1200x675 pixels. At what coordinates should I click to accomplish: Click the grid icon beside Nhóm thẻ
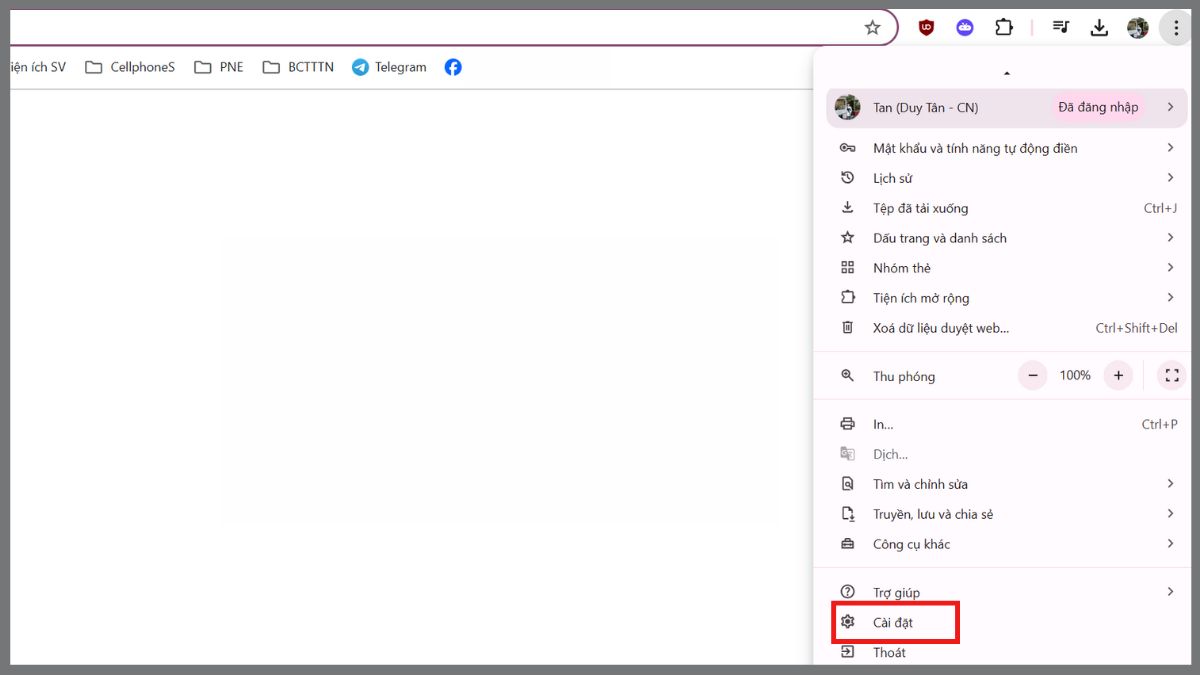click(847, 268)
